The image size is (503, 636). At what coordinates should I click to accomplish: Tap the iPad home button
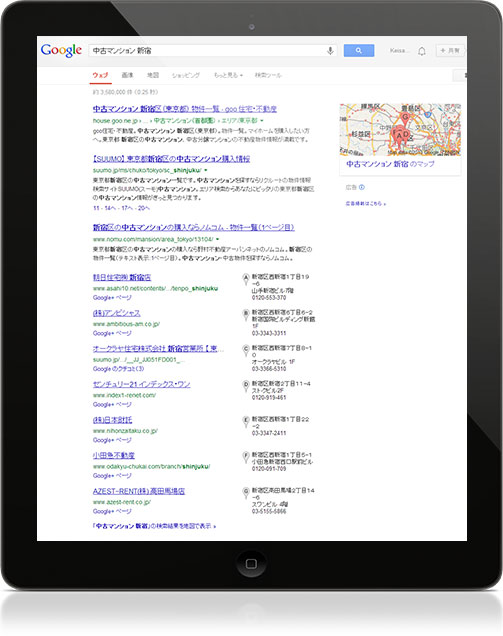(x=252, y=564)
